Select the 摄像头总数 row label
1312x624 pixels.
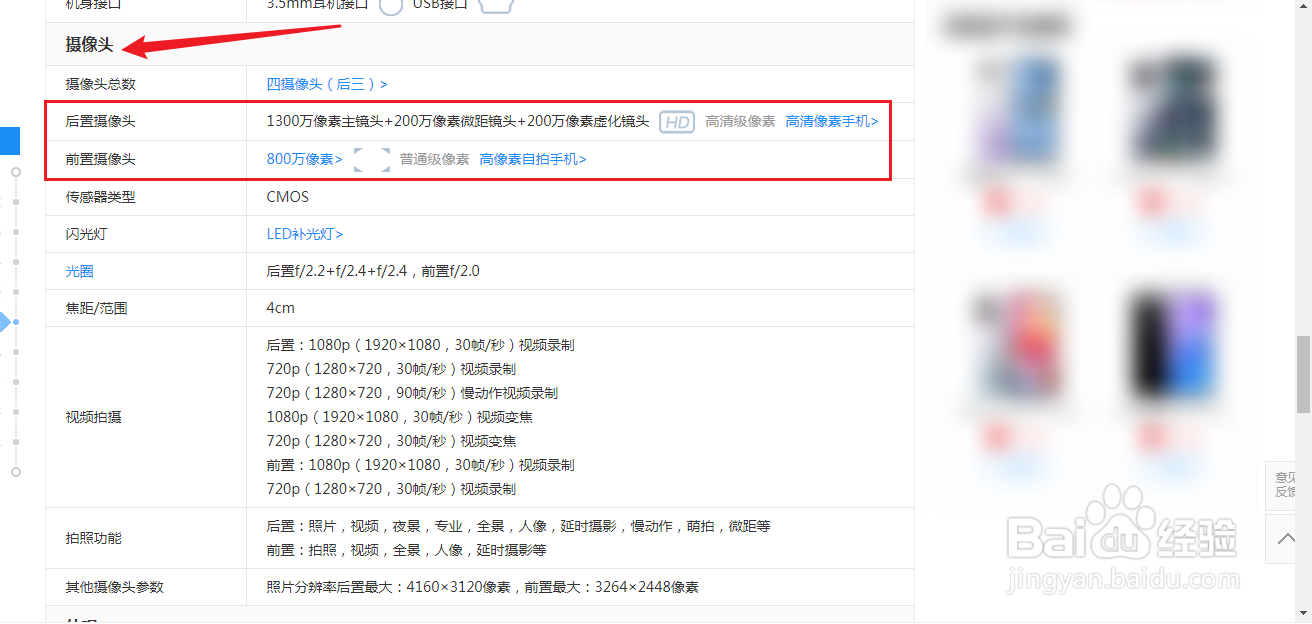pyautogui.click(x=100, y=84)
